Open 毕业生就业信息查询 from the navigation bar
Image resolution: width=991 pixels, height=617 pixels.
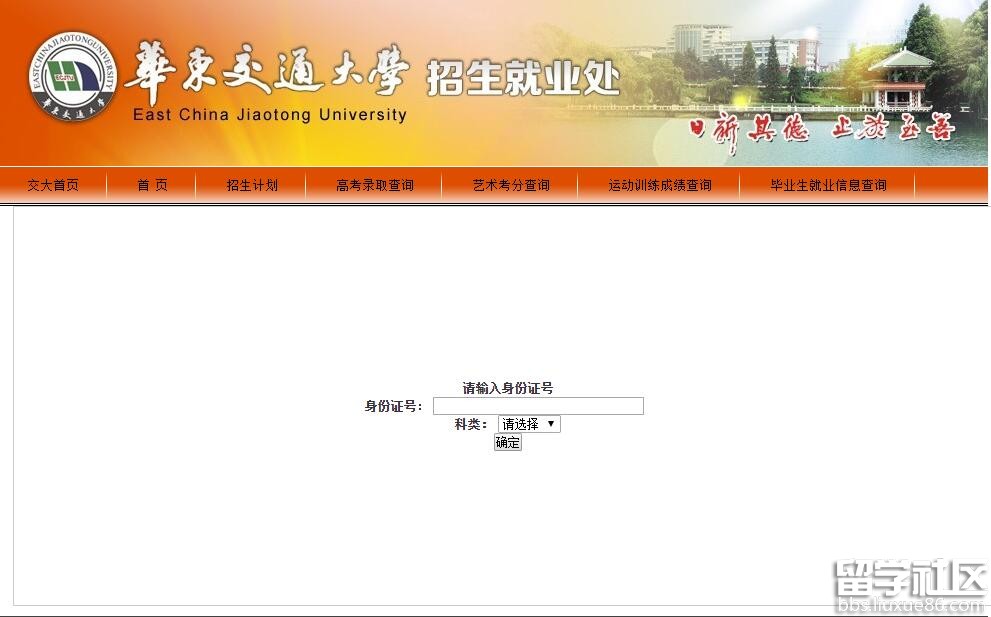[828, 185]
